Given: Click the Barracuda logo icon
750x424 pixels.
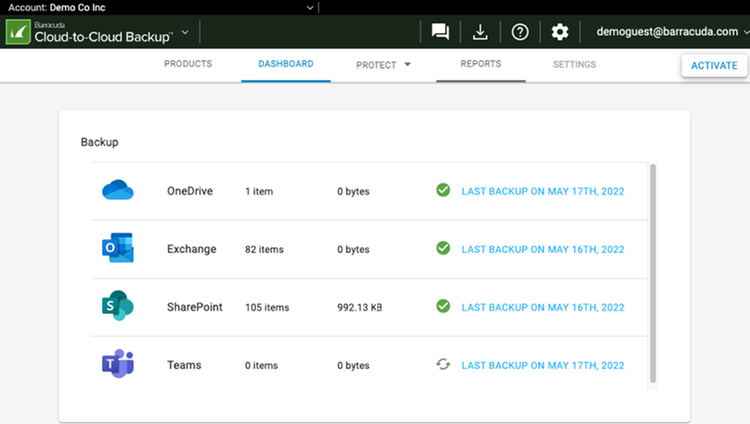Looking at the screenshot, I should [18, 32].
